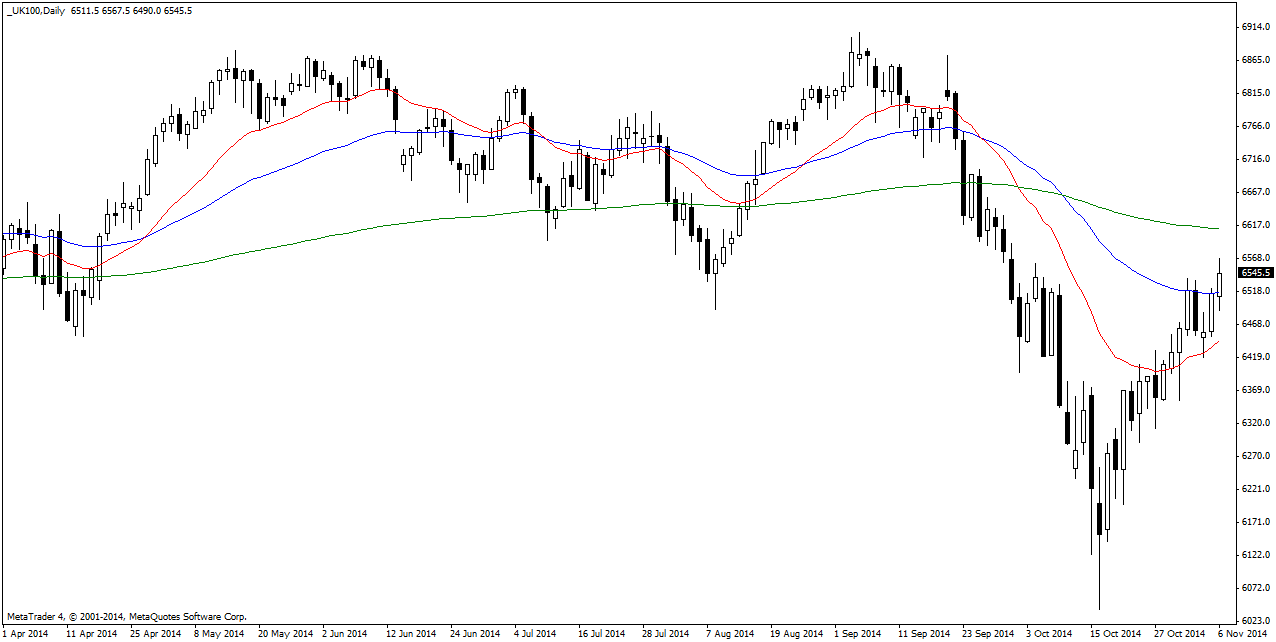Viewport: 1276px width, 642px height.
Task: Click the 1 Sep 2014 date label
Action: pyautogui.click(x=859, y=634)
